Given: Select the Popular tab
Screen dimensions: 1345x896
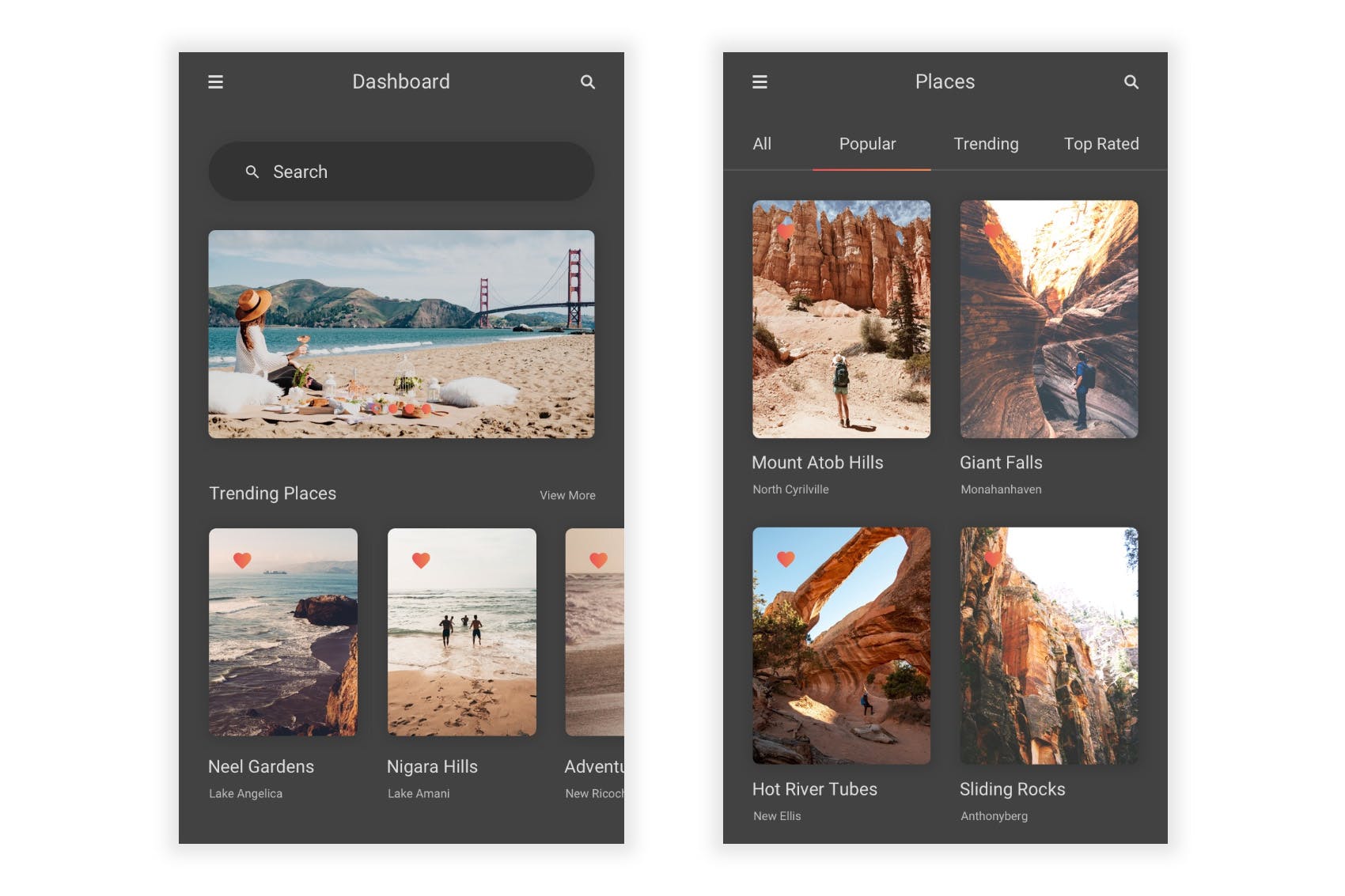Looking at the screenshot, I should pyautogui.click(x=867, y=144).
